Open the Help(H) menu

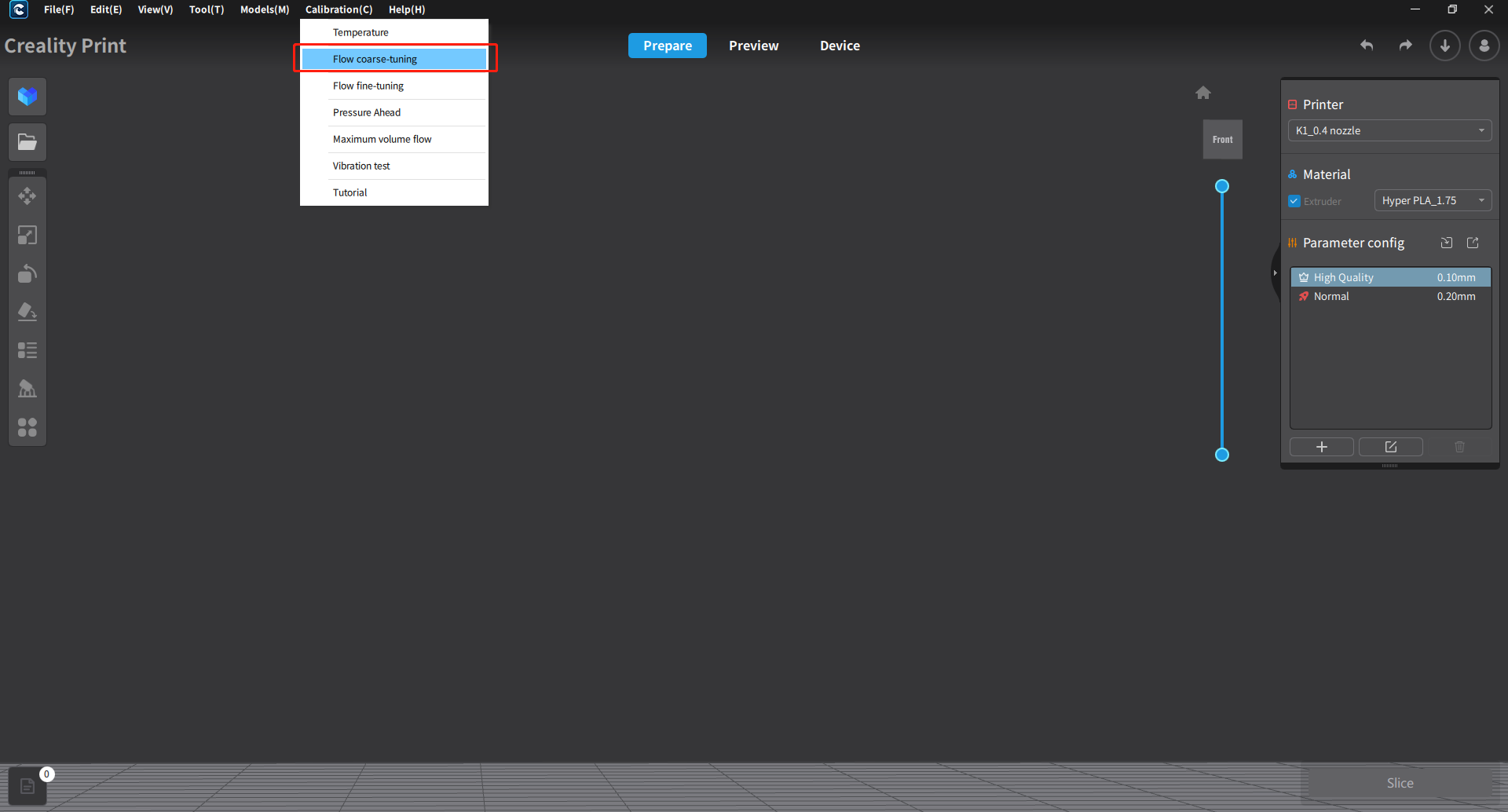click(x=407, y=9)
